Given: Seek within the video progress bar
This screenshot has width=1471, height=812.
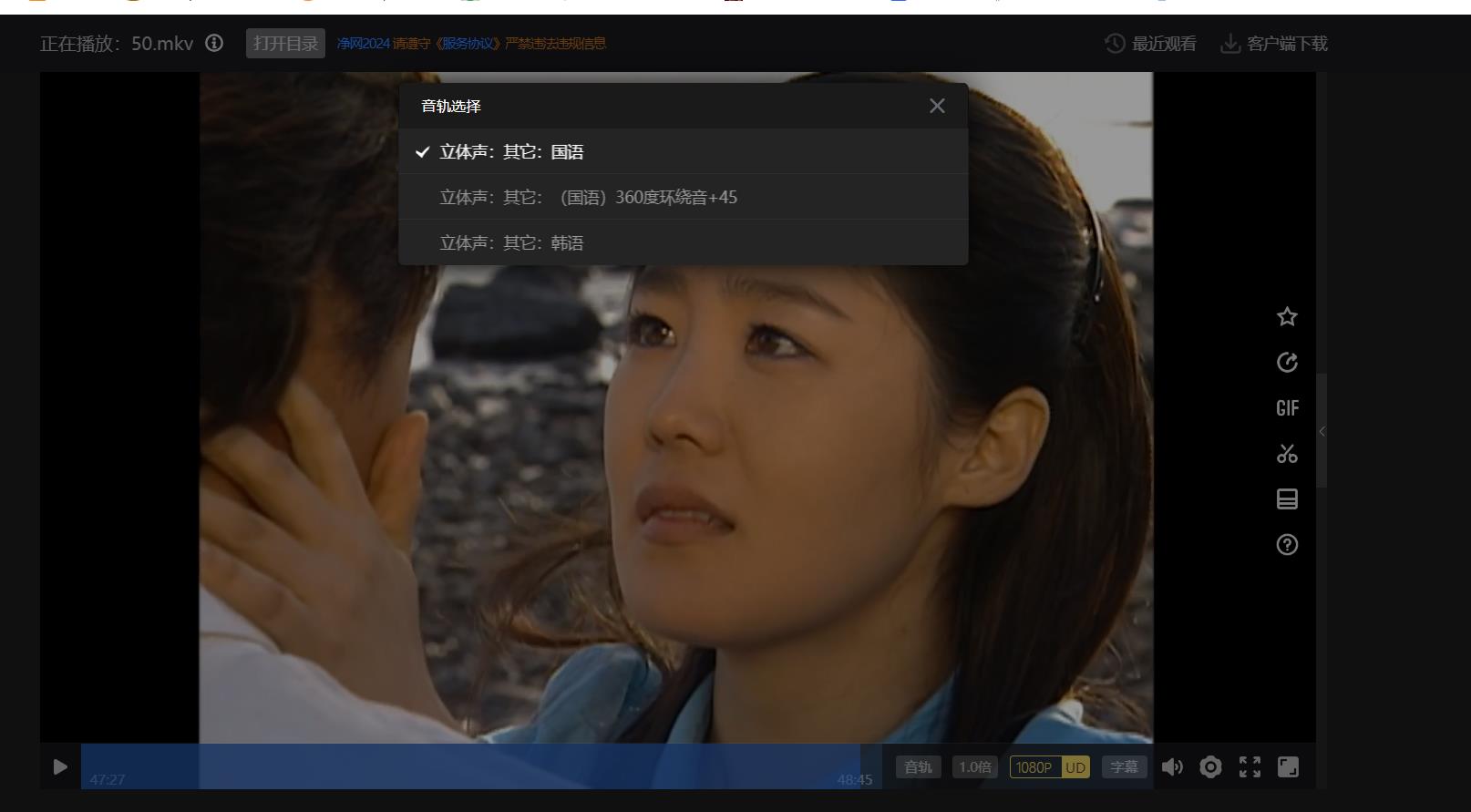Looking at the screenshot, I should click(481, 766).
